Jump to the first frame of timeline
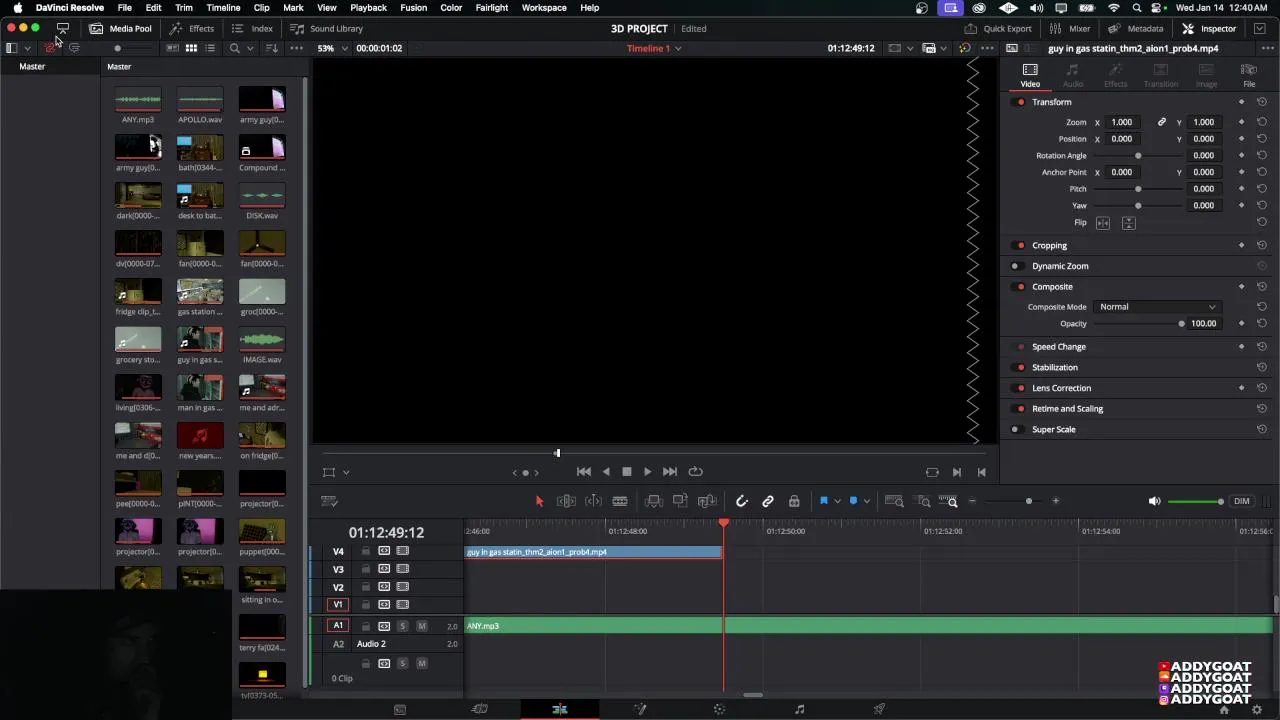The width and height of the screenshot is (1280, 720). [584, 472]
